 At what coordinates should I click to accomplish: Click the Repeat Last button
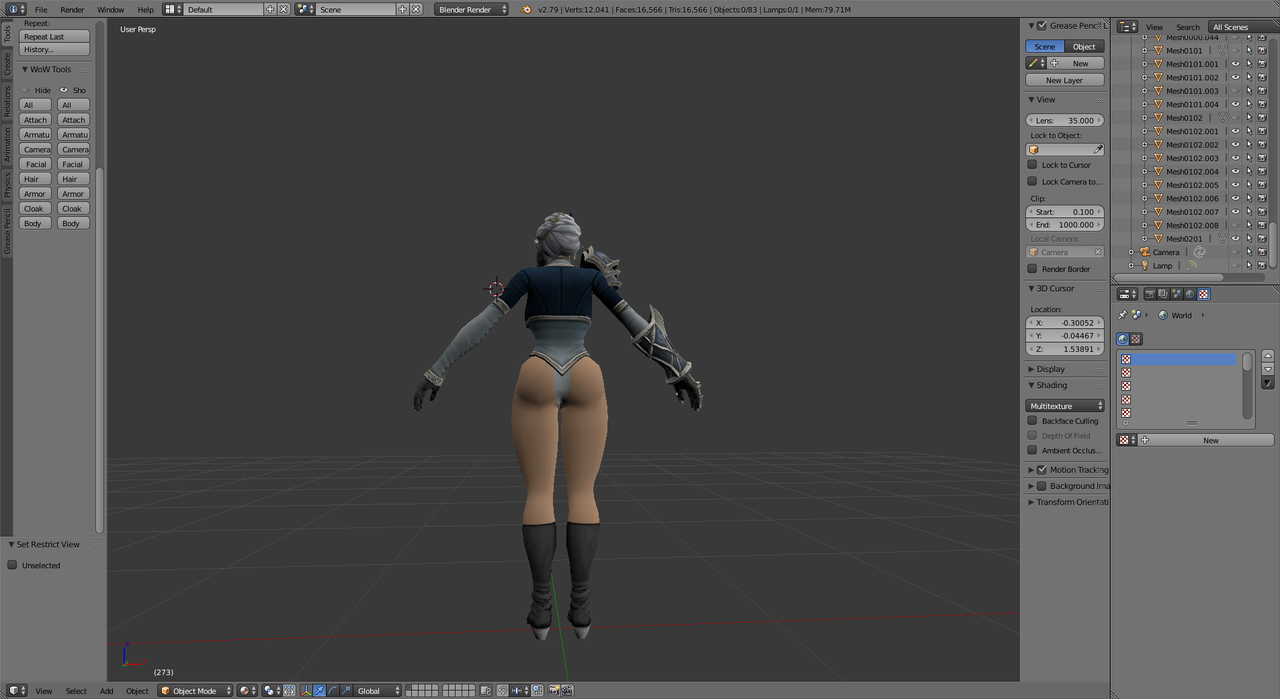click(54, 36)
